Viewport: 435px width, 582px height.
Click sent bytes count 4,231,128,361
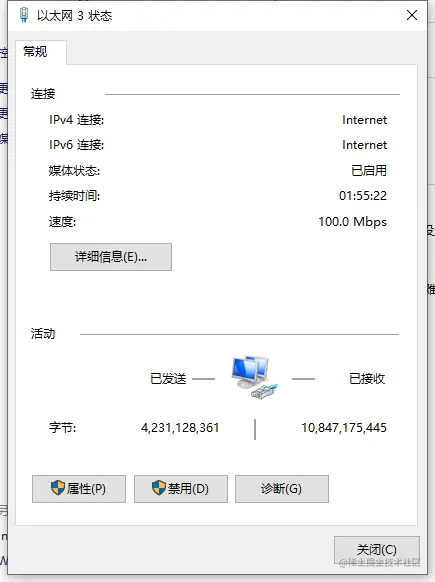(x=180, y=428)
